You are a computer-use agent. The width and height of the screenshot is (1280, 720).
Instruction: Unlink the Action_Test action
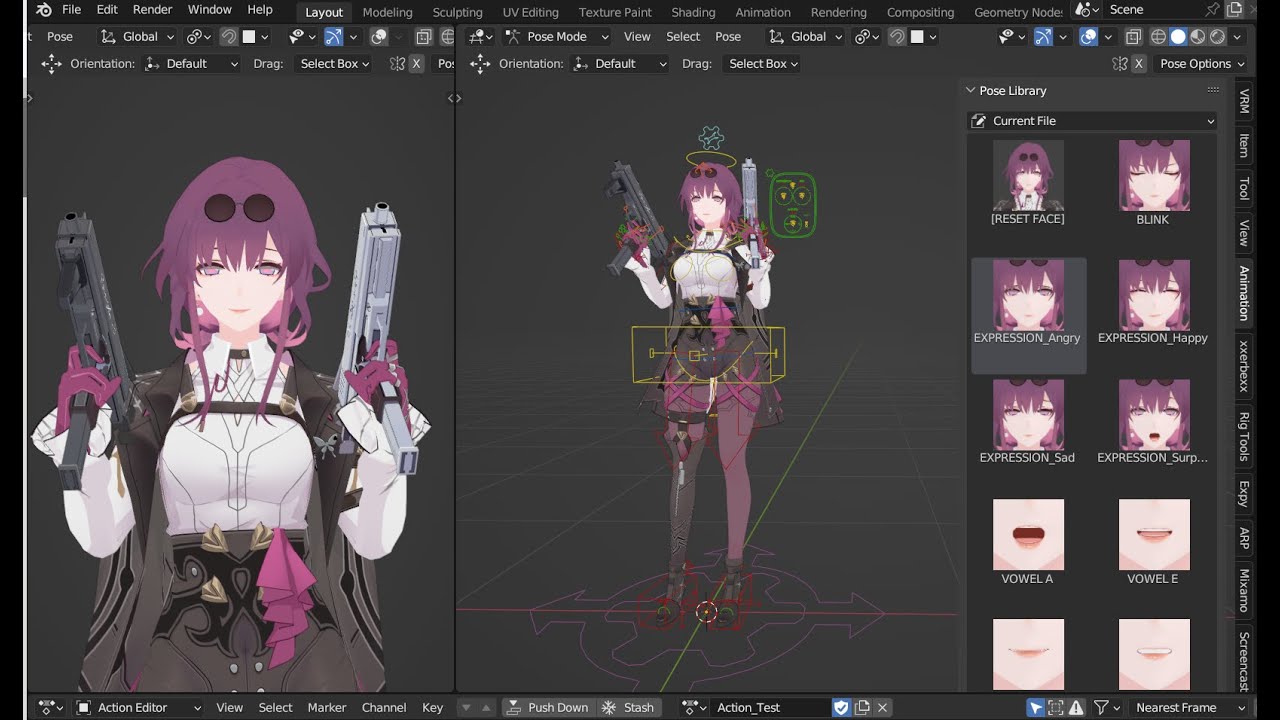(x=883, y=707)
